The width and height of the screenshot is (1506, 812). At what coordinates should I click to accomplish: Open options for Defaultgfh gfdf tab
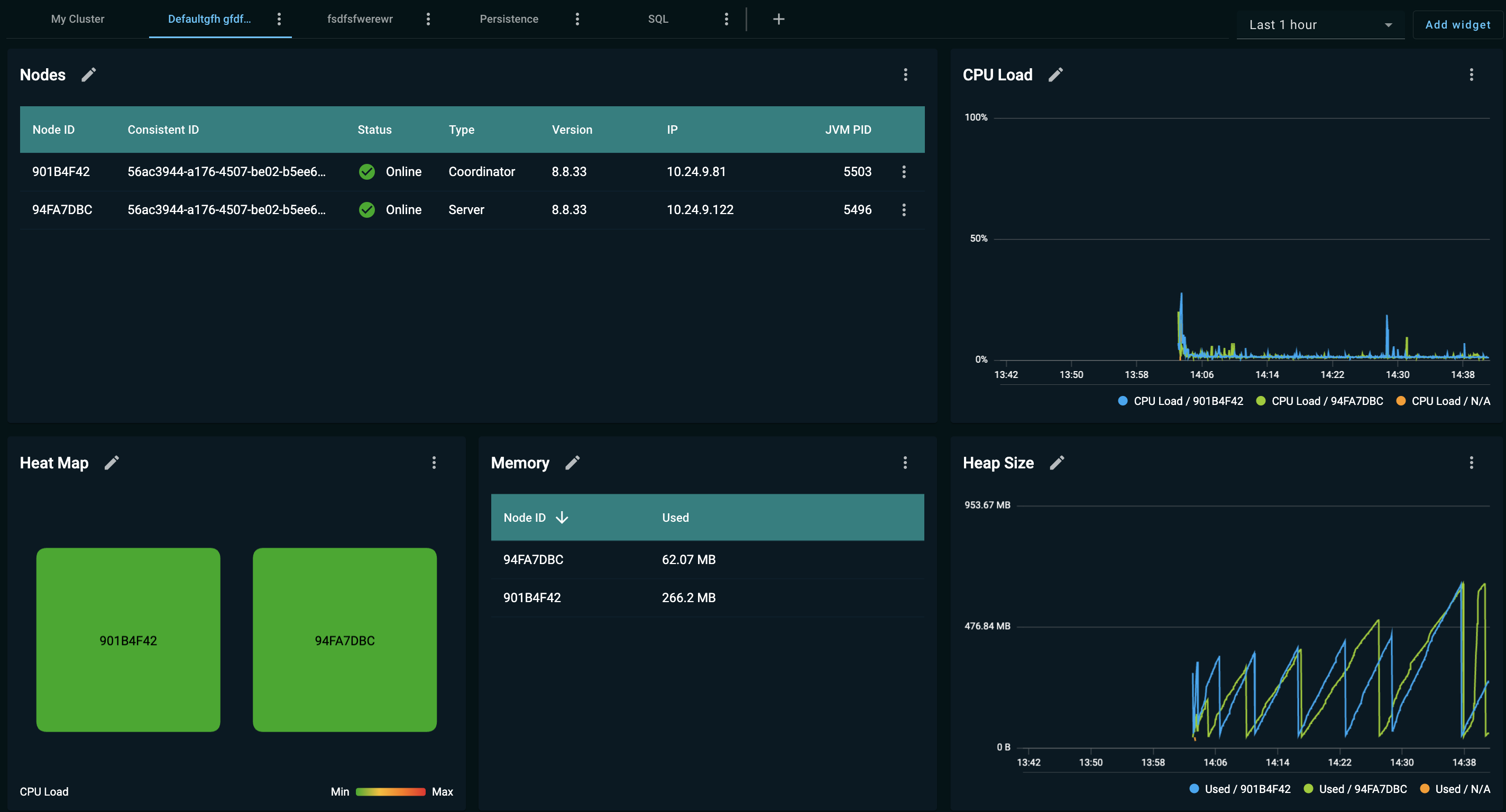(279, 19)
